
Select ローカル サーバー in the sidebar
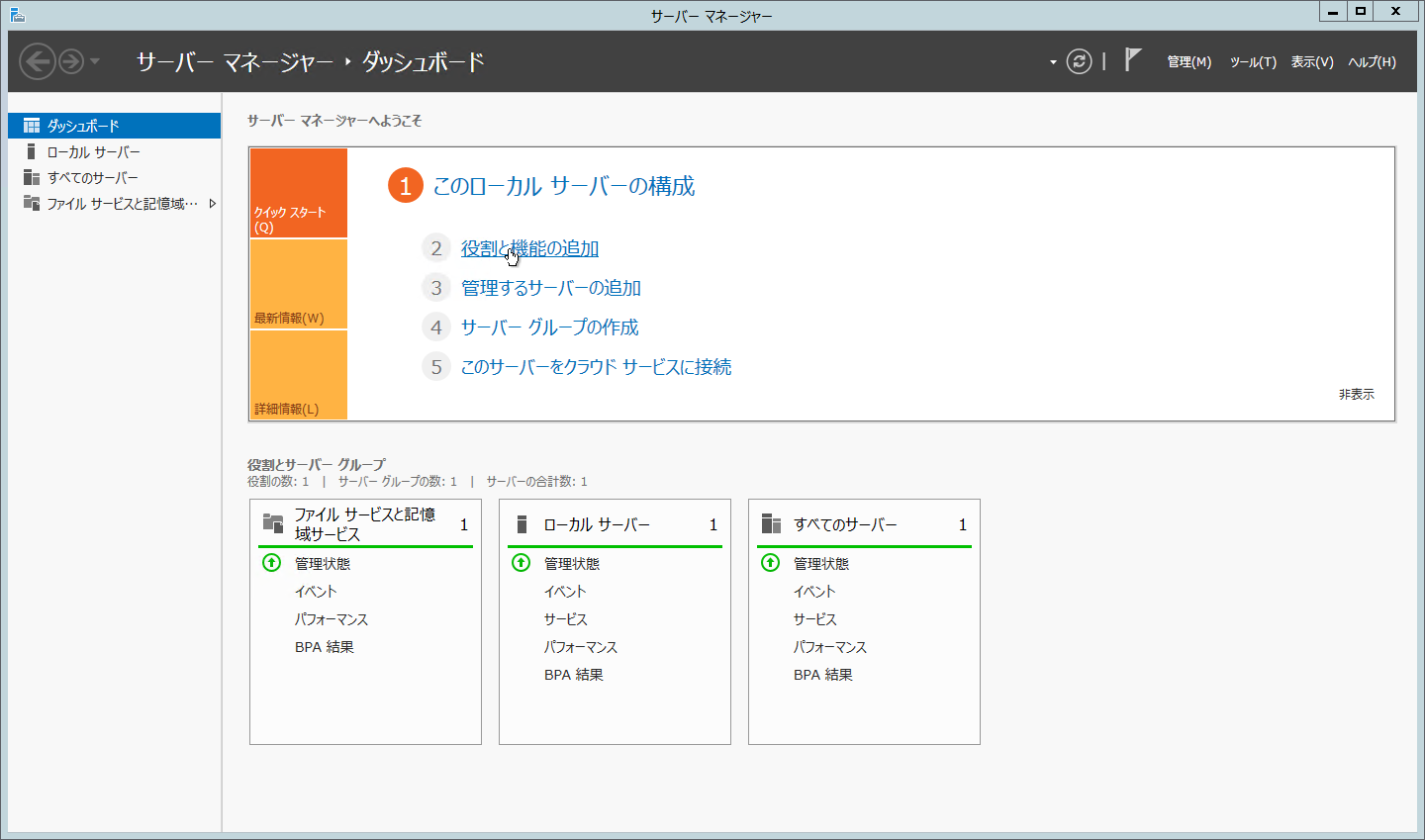115,151
